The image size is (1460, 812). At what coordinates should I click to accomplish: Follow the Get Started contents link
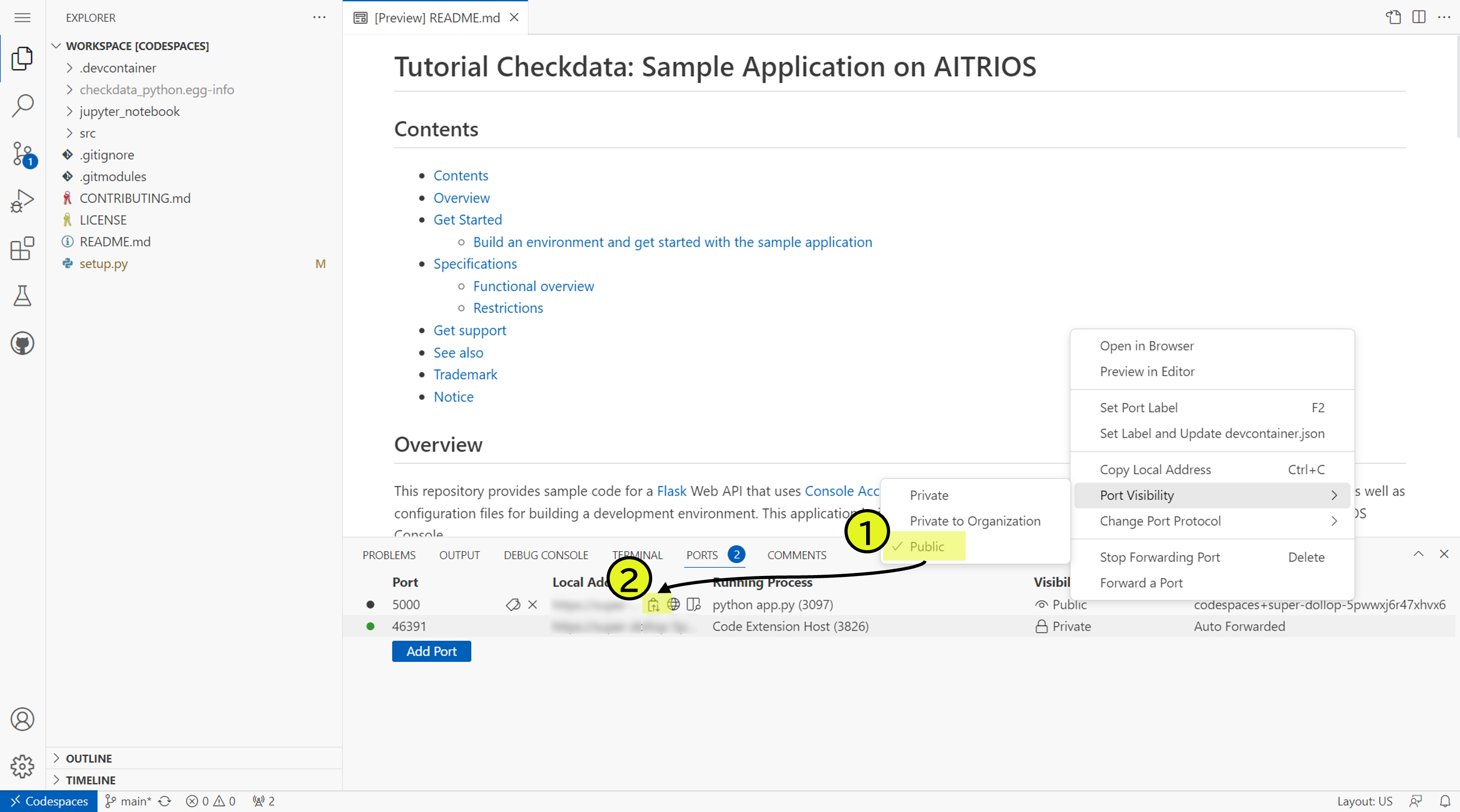[x=468, y=220]
